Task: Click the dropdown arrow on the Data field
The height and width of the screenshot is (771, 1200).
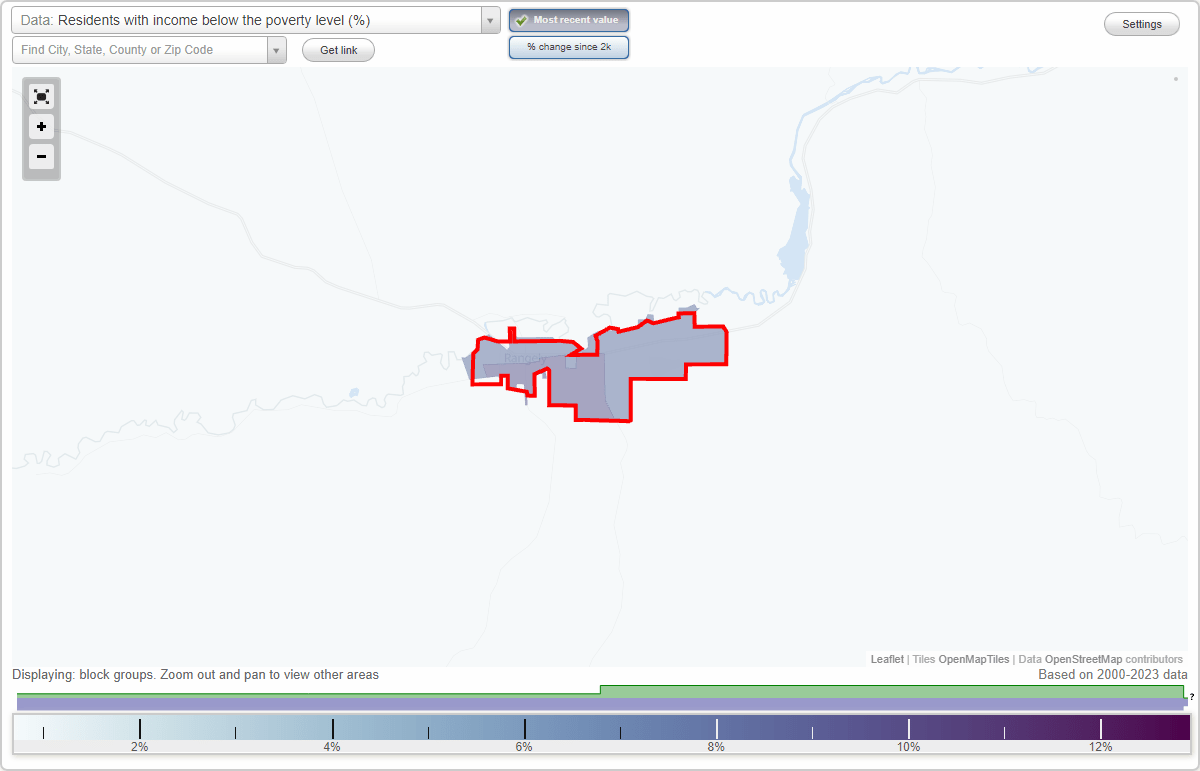Action: tap(489, 19)
